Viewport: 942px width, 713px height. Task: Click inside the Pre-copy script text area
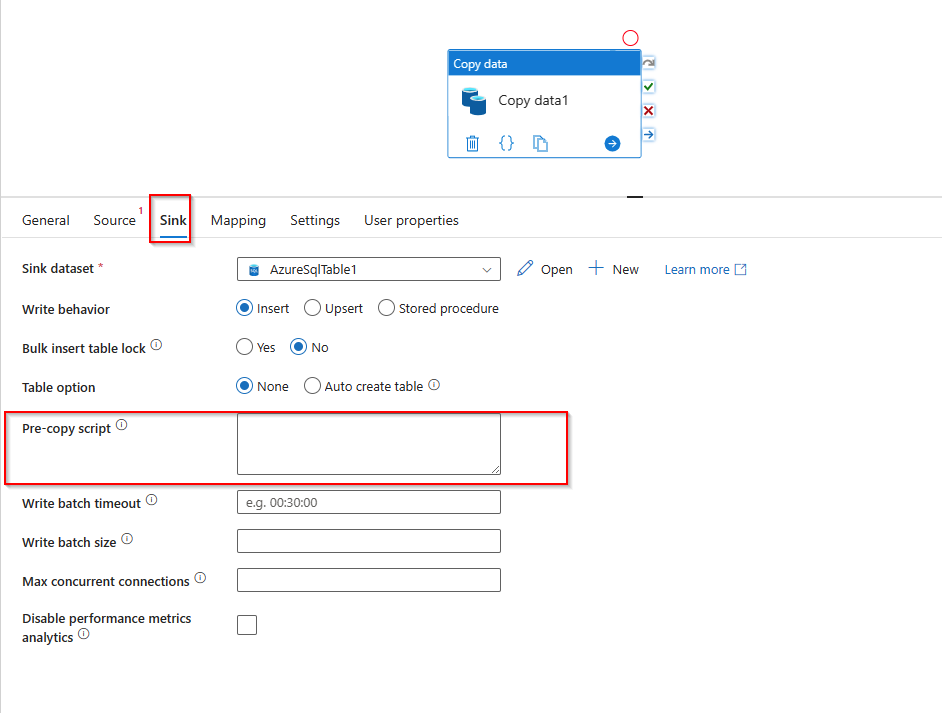click(x=368, y=443)
